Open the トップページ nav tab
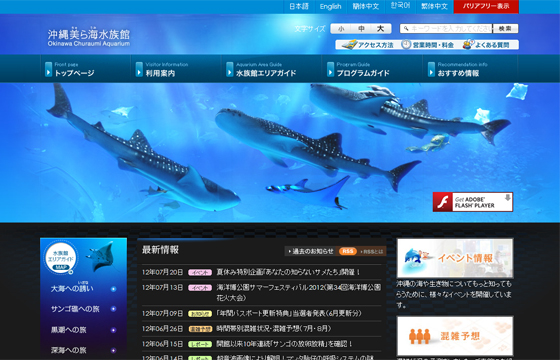 click(x=86, y=69)
